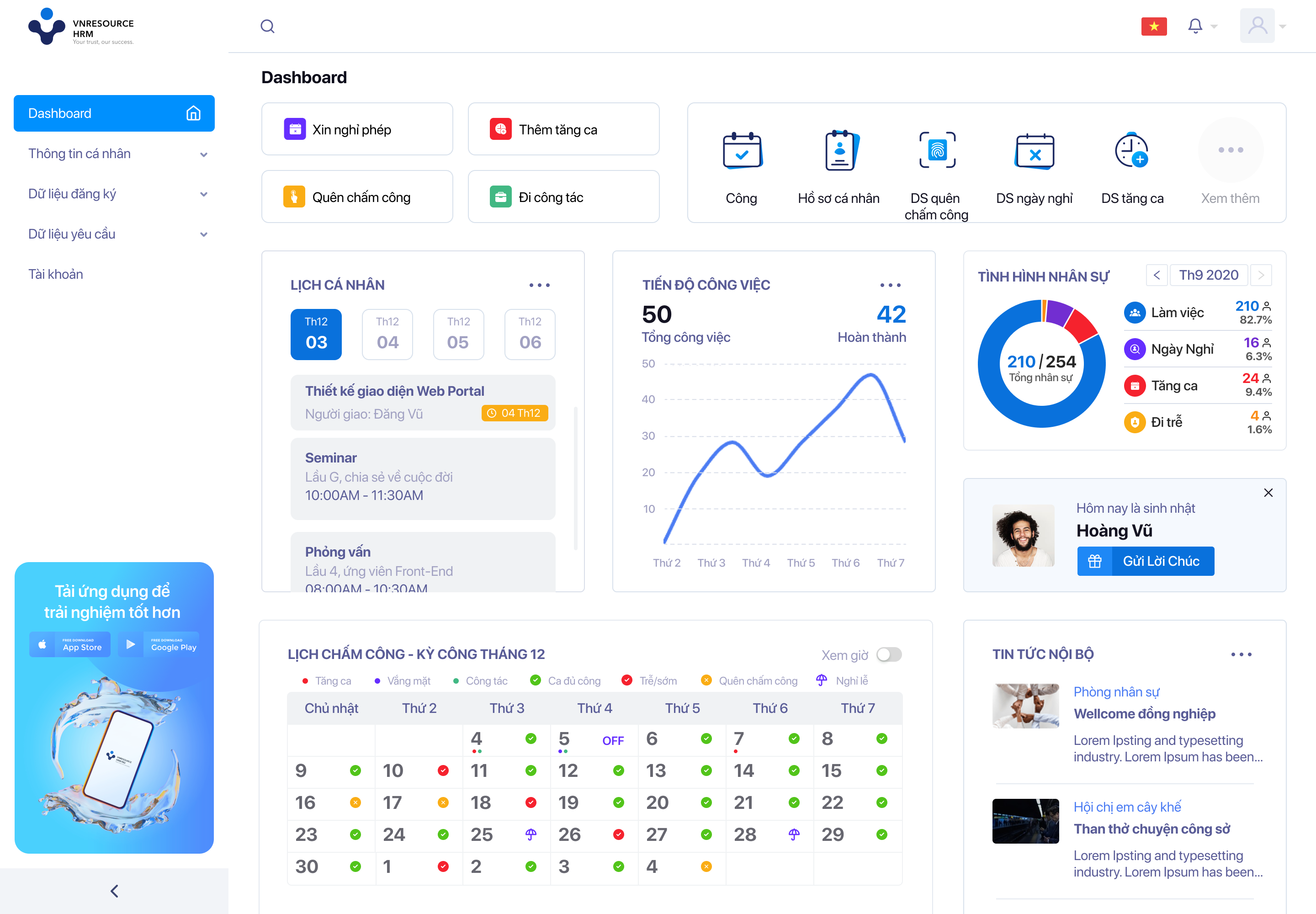Open the Công calendar check icon
The height and width of the screenshot is (914, 1316).
(x=742, y=151)
